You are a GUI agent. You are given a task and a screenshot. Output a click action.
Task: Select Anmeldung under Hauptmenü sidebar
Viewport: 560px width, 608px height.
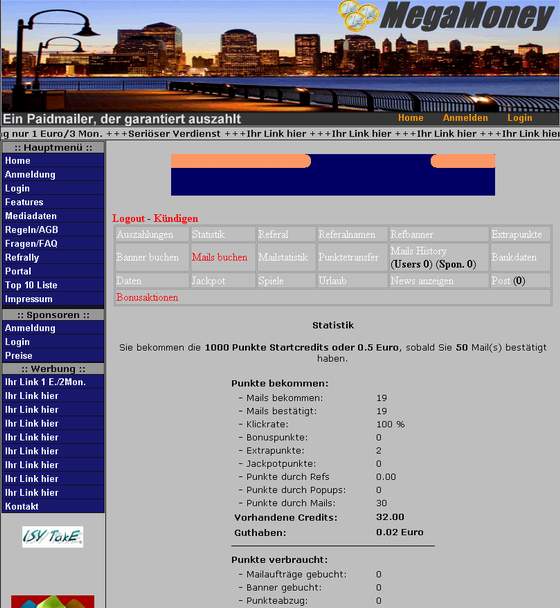[x=30, y=174]
